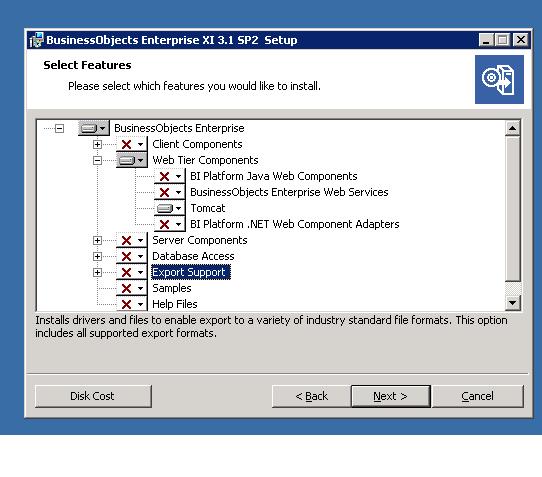Screen dimensions: 542x477
Task: Open install-state dropdown for Help Files
Action: pyautogui.click(x=132, y=304)
